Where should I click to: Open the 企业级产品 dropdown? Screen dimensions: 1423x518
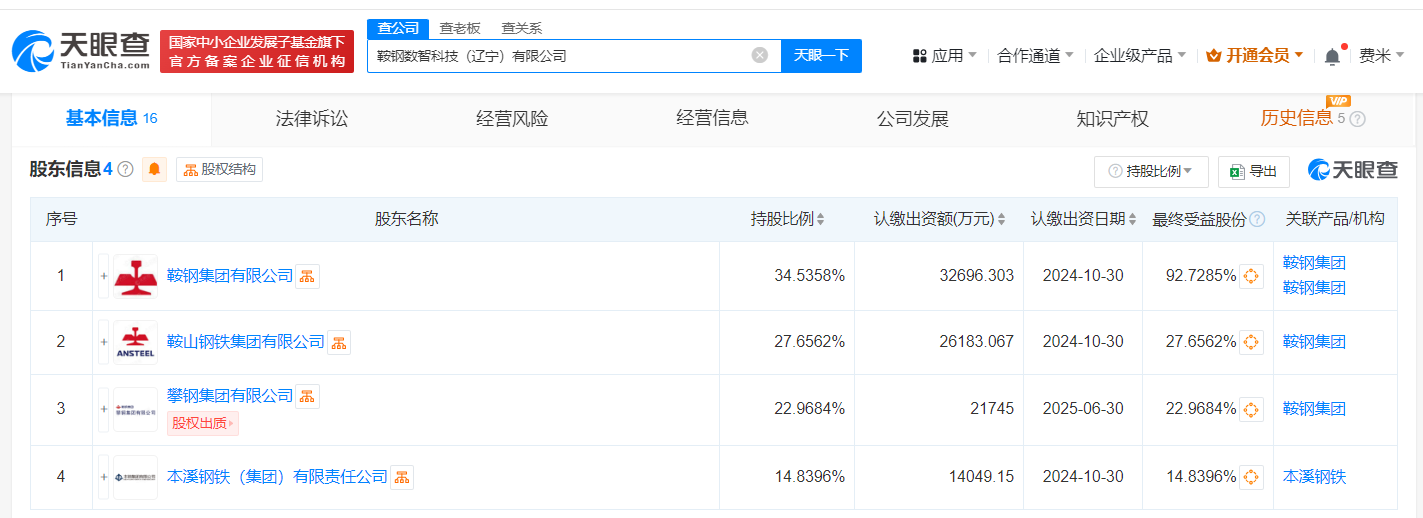[x=1139, y=56]
